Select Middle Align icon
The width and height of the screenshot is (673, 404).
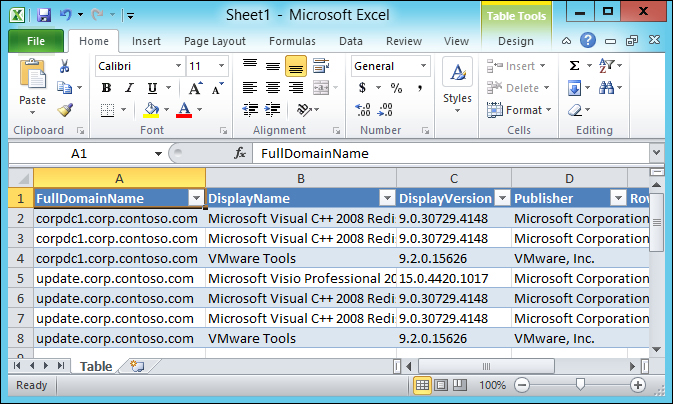pos(273,66)
